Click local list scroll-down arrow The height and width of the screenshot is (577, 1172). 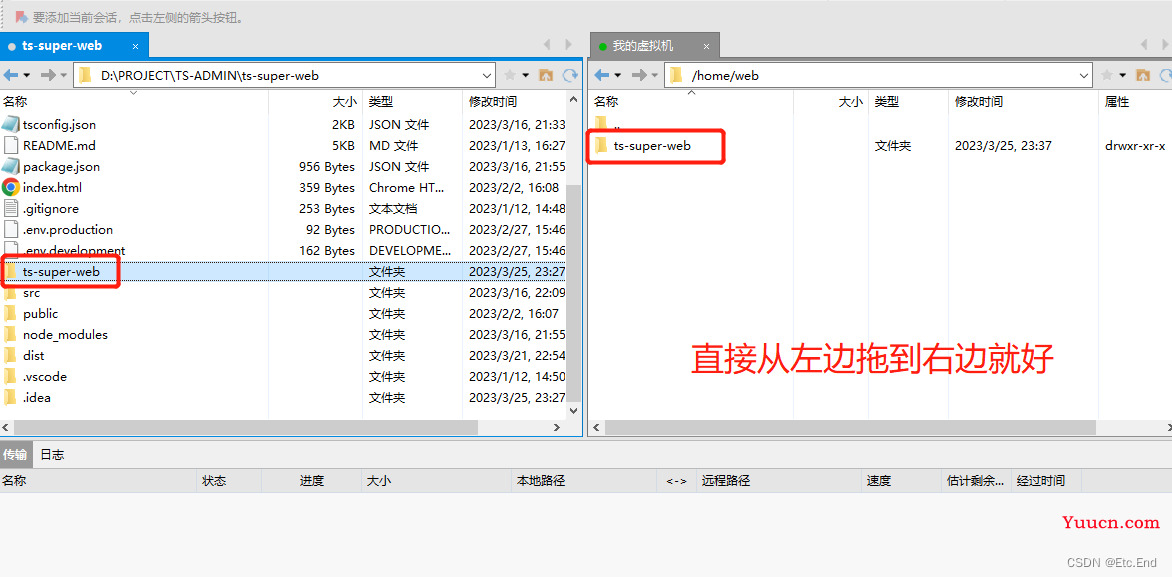(574, 410)
